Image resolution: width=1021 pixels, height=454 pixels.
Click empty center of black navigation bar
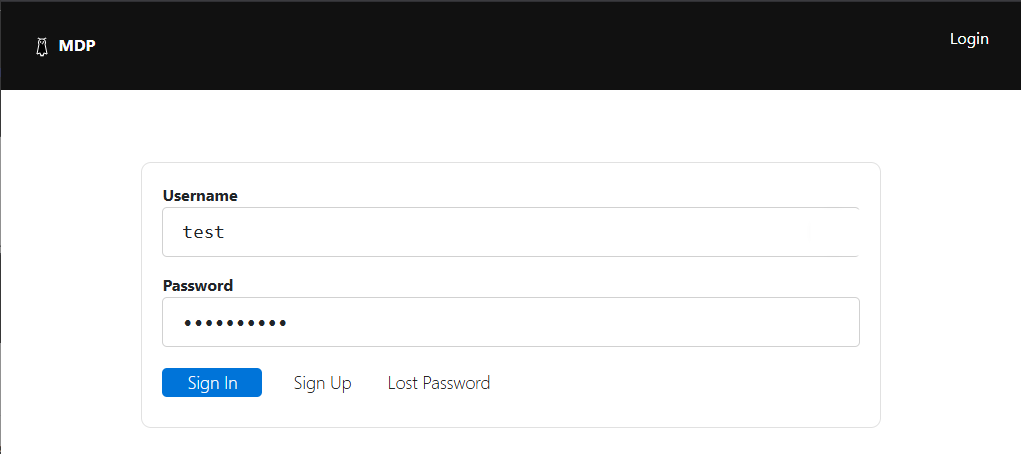pyautogui.click(x=510, y=45)
